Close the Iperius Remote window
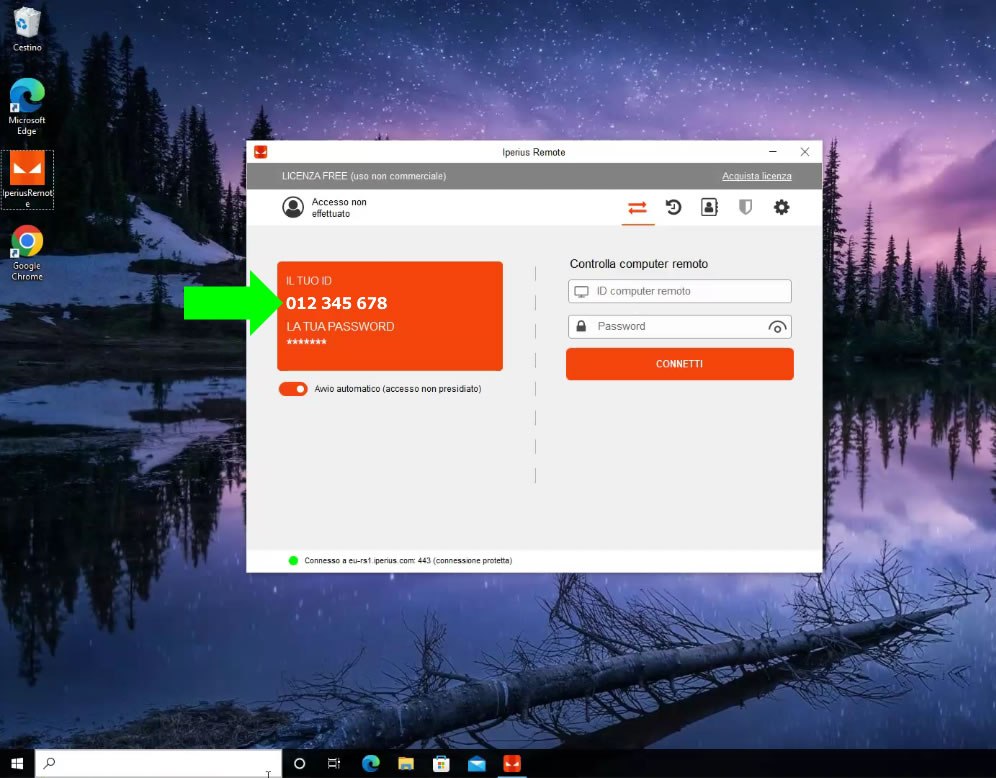The width and height of the screenshot is (996, 778). pyautogui.click(x=805, y=152)
